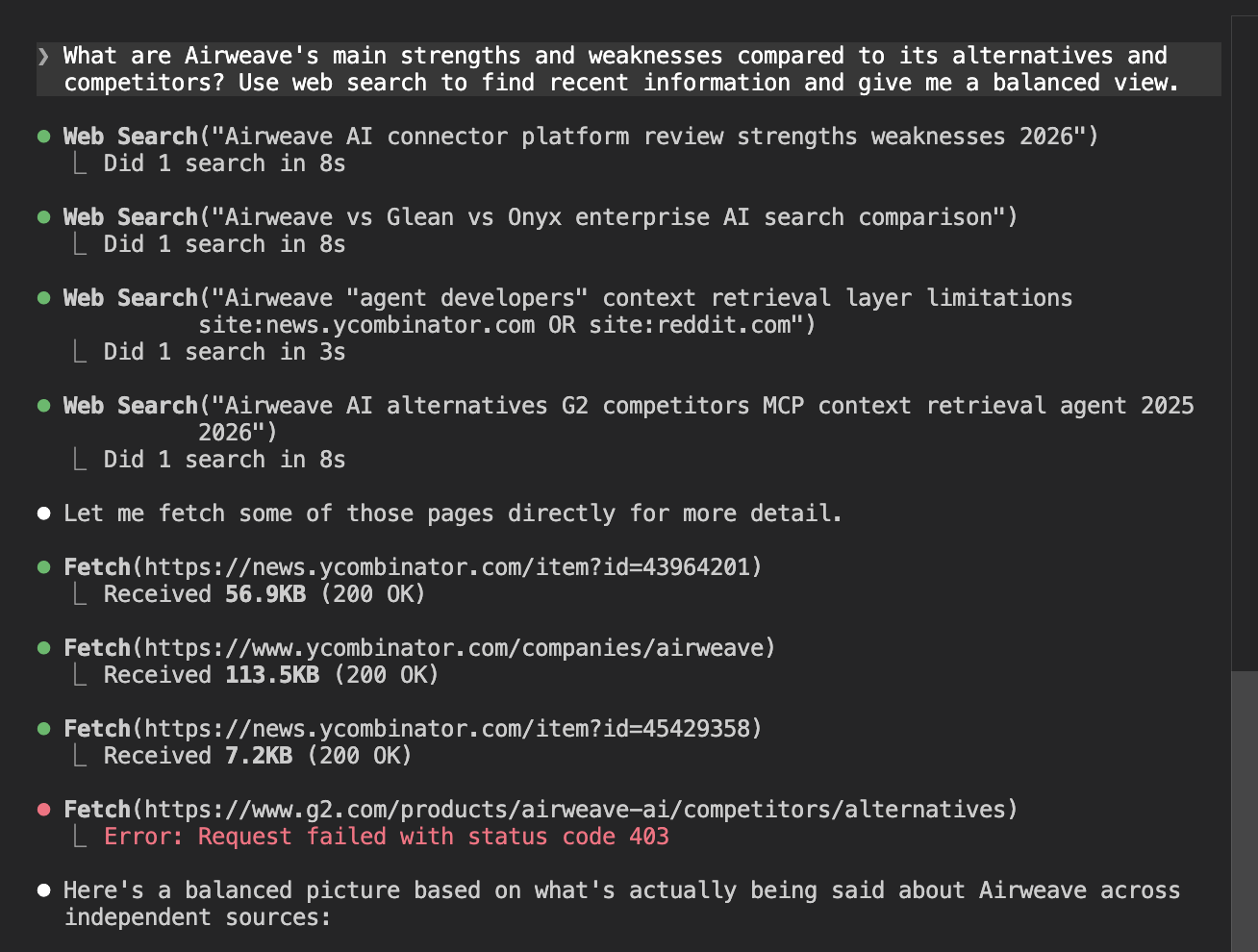1258x952 pixels.
Task: Click the vertical scrollbar thumb
Action: click(x=1244, y=808)
